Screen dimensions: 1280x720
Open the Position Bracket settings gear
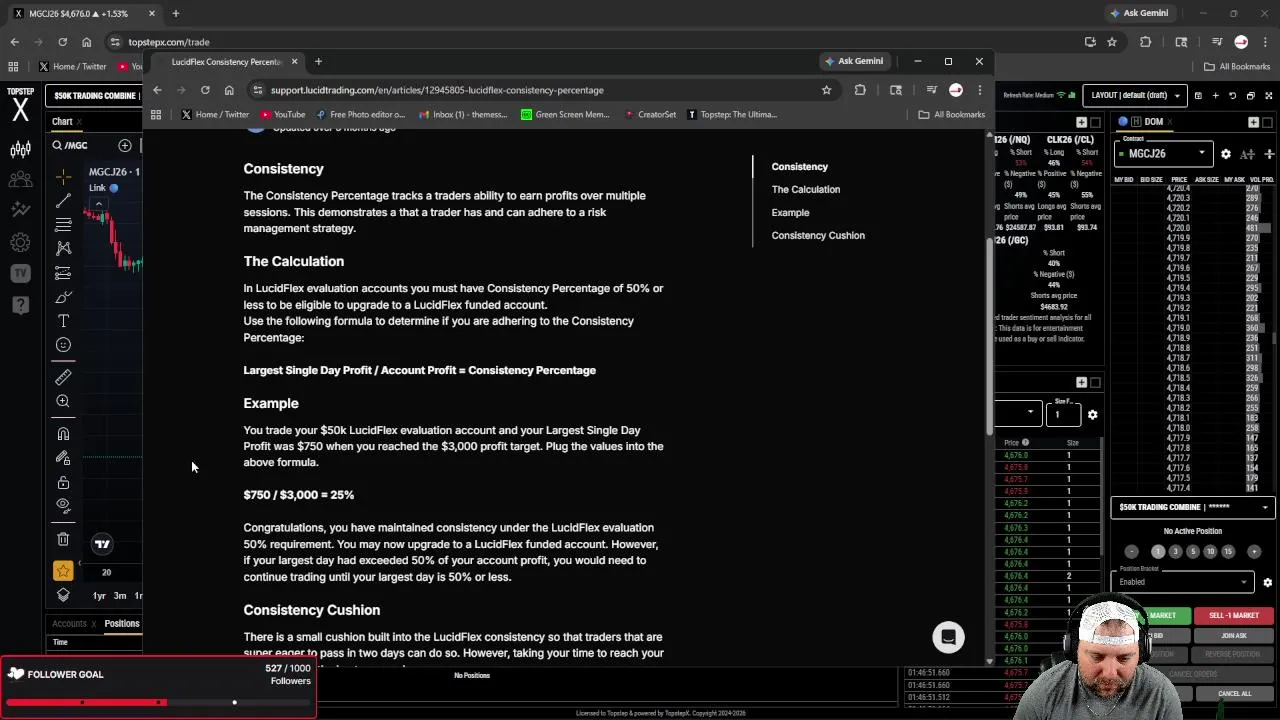tap(1267, 582)
